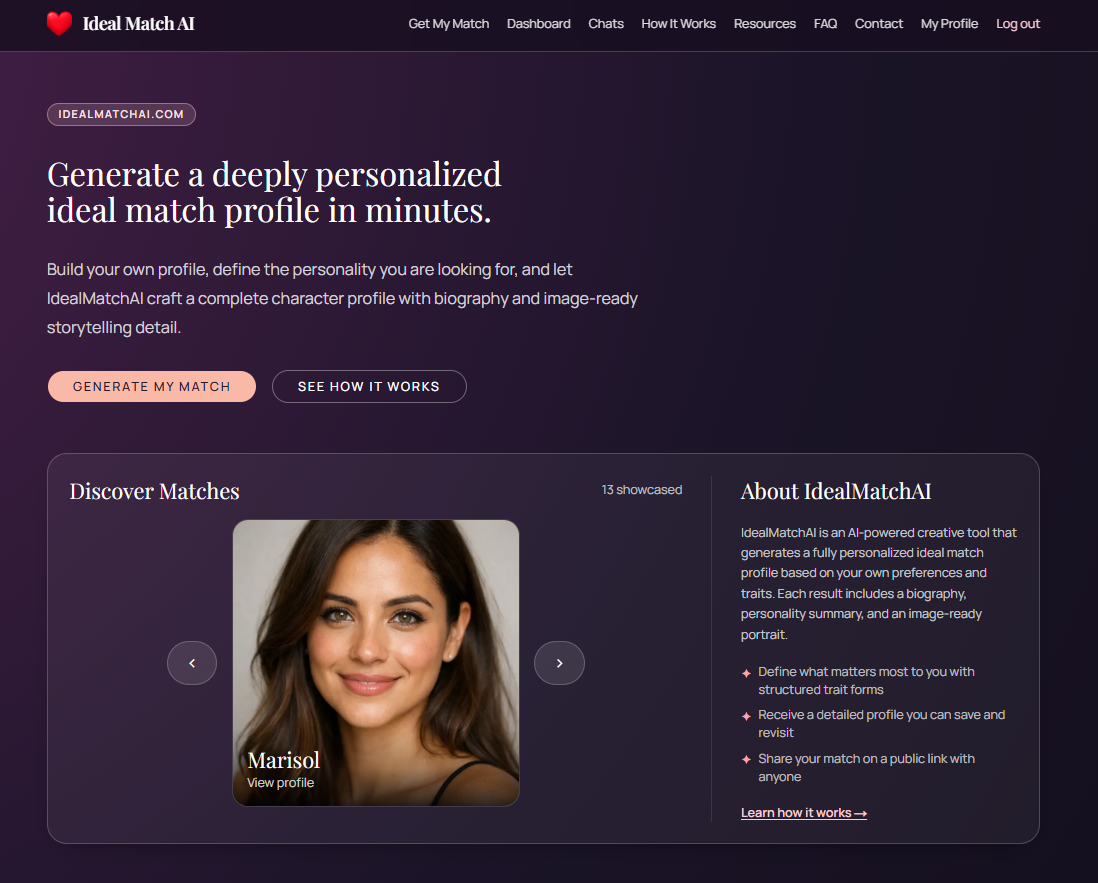Select How It Works in navigation
Screen dimensions: 1098x883
coord(679,24)
